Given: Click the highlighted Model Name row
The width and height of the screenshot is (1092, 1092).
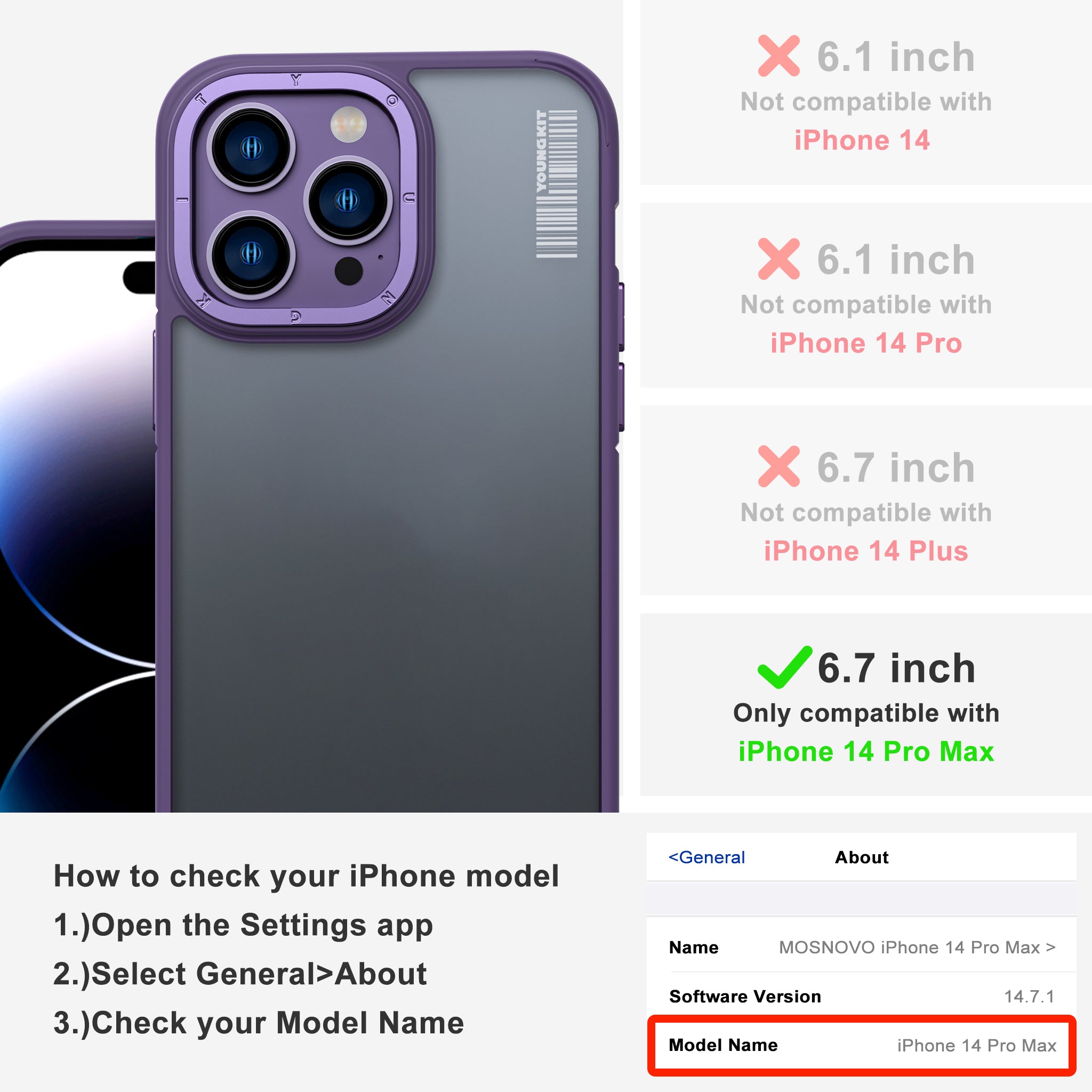Looking at the screenshot, I should click(x=862, y=1045).
